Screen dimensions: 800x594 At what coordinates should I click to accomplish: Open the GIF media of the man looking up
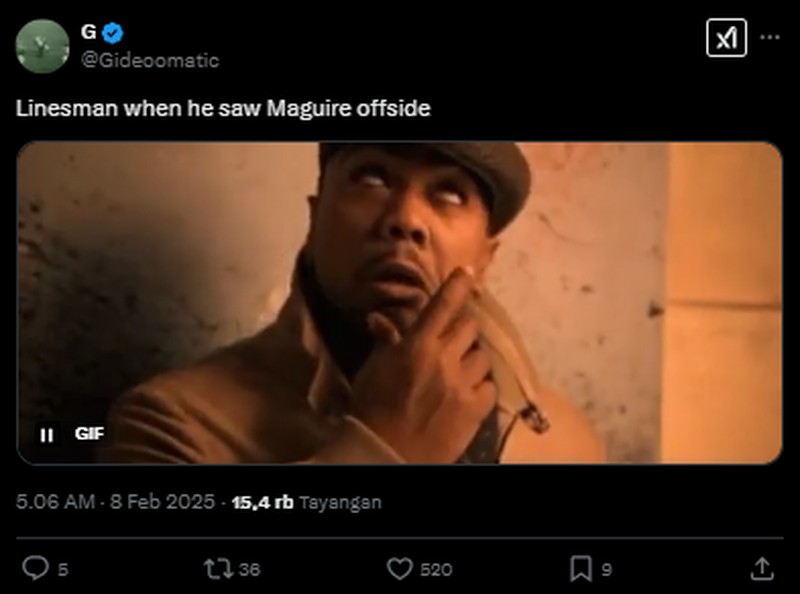pyautogui.click(x=400, y=300)
